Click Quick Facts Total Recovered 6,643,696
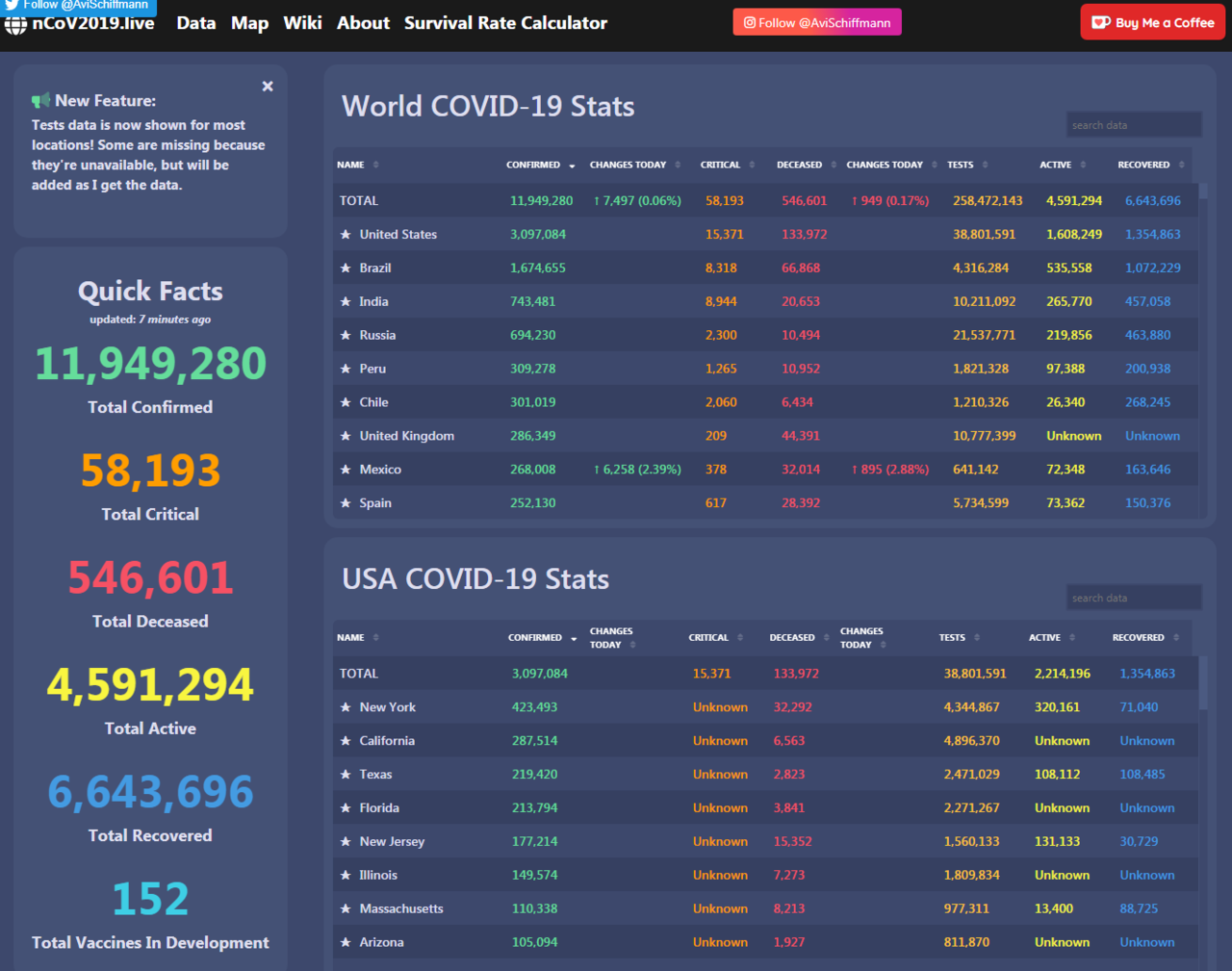This screenshot has height=971, width=1232. 150,792
